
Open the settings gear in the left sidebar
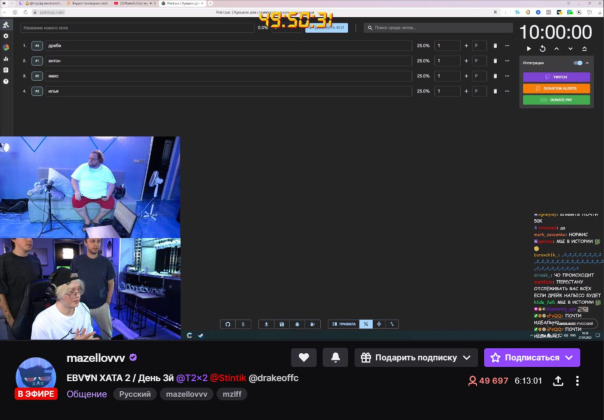[x=6, y=36]
